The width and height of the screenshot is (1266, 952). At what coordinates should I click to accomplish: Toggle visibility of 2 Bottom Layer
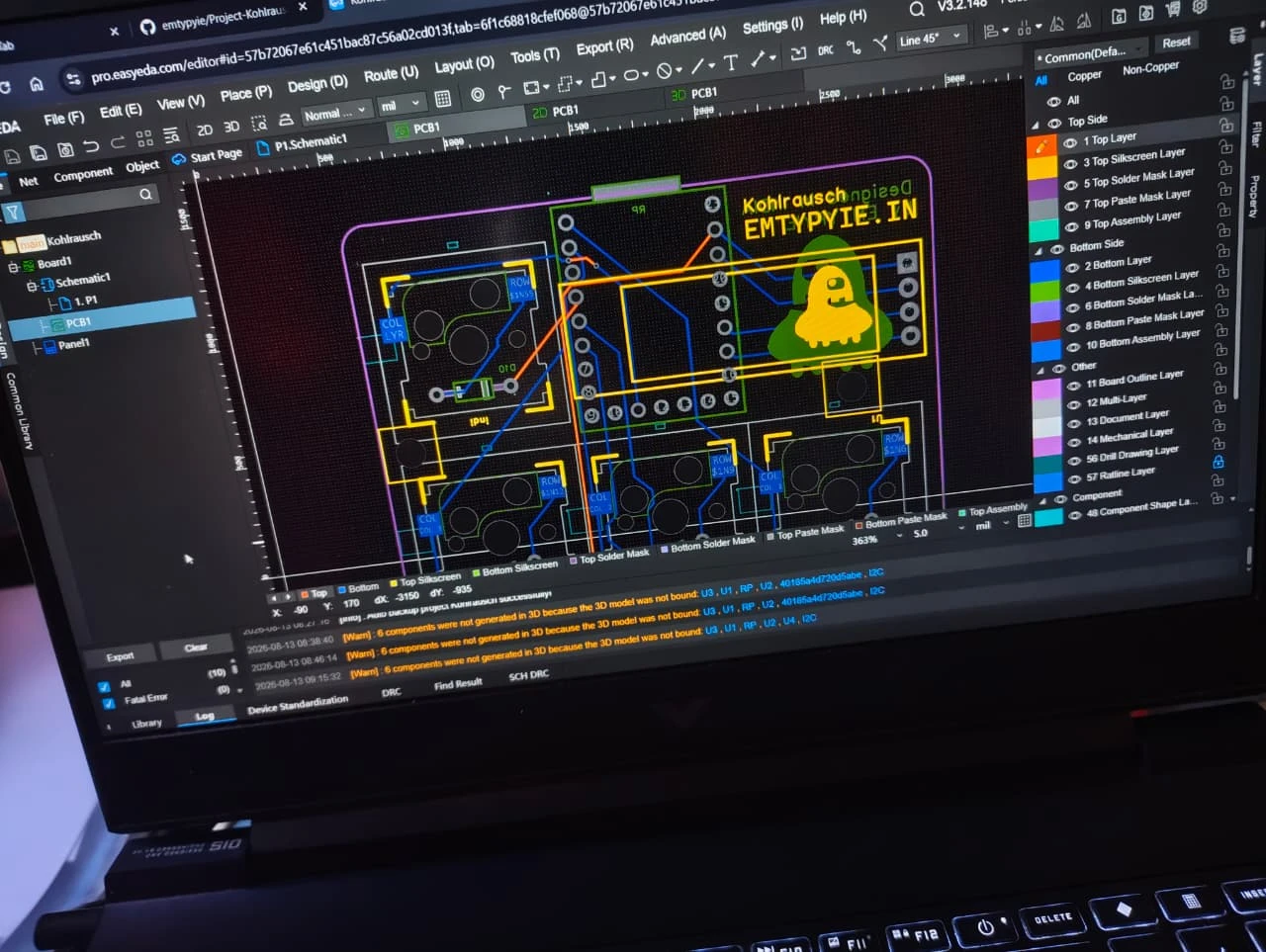click(x=1072, y=267)
